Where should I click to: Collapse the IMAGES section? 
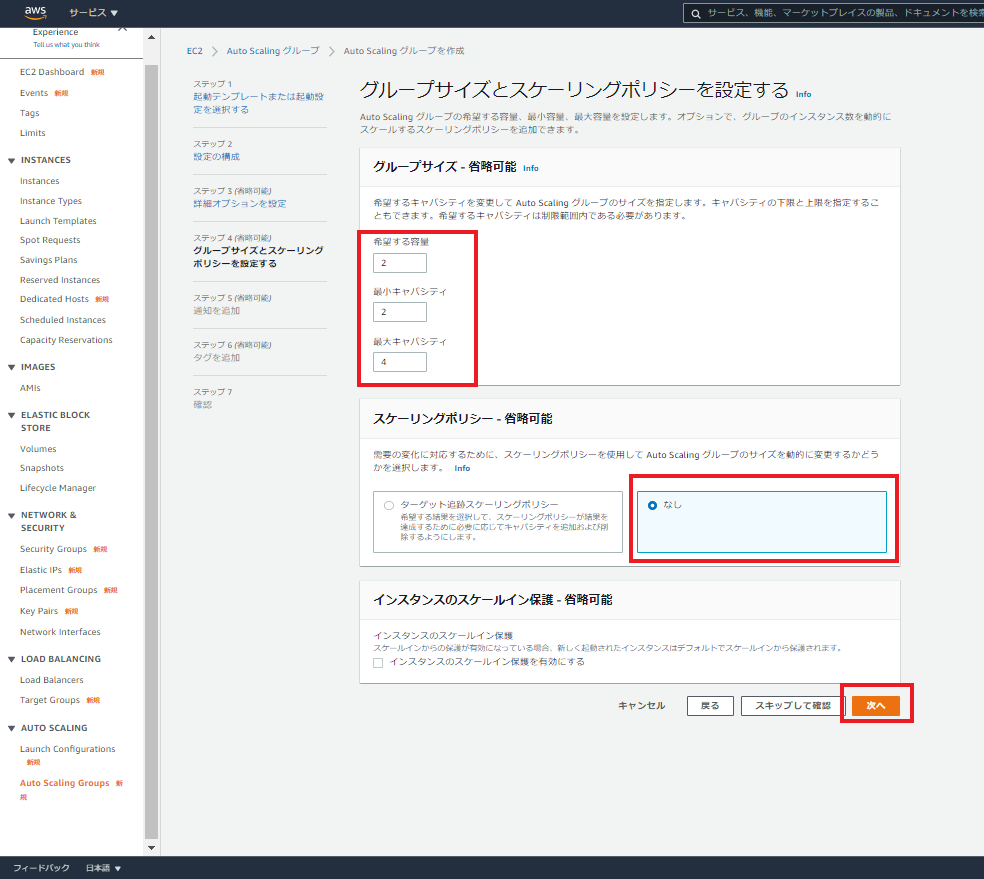pyautogui.click(x=11, y=368)
